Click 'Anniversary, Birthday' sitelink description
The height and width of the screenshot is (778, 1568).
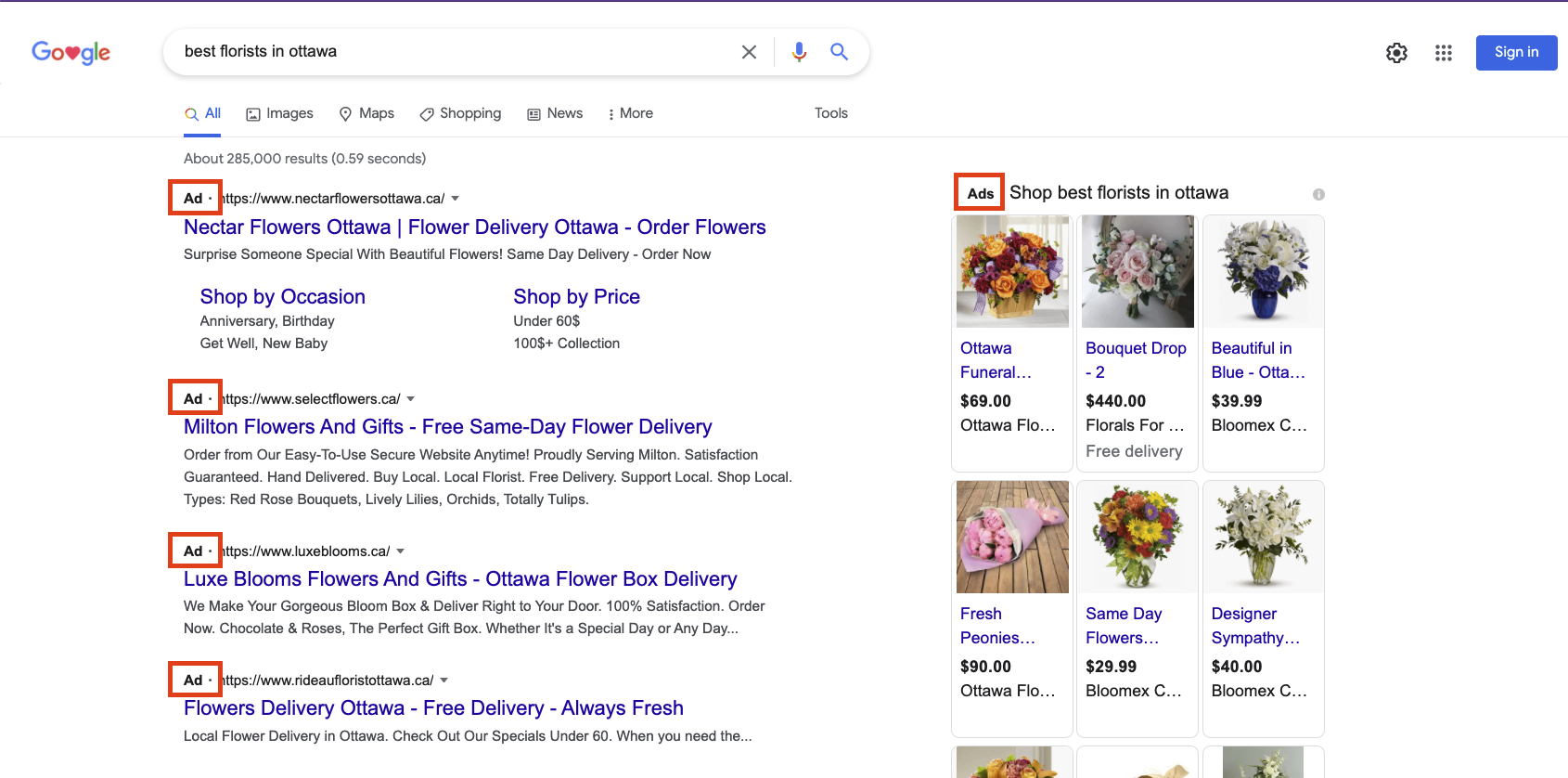click(x=267, y=321)
